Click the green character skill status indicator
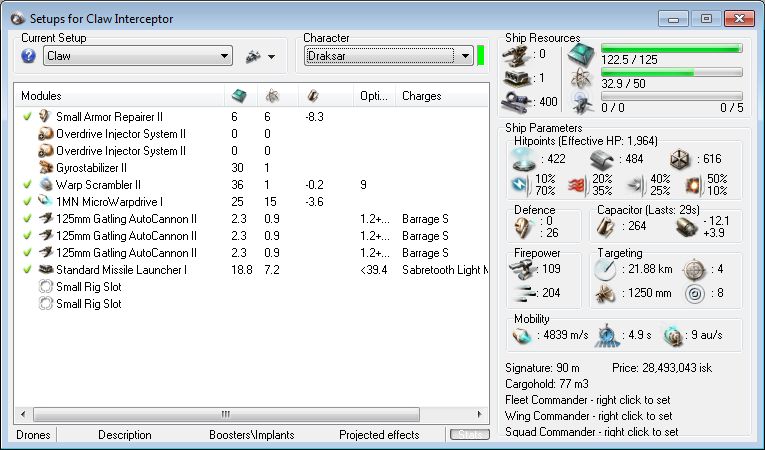The height and width of the screenshot is (450, 765). [x=480, y=55]
